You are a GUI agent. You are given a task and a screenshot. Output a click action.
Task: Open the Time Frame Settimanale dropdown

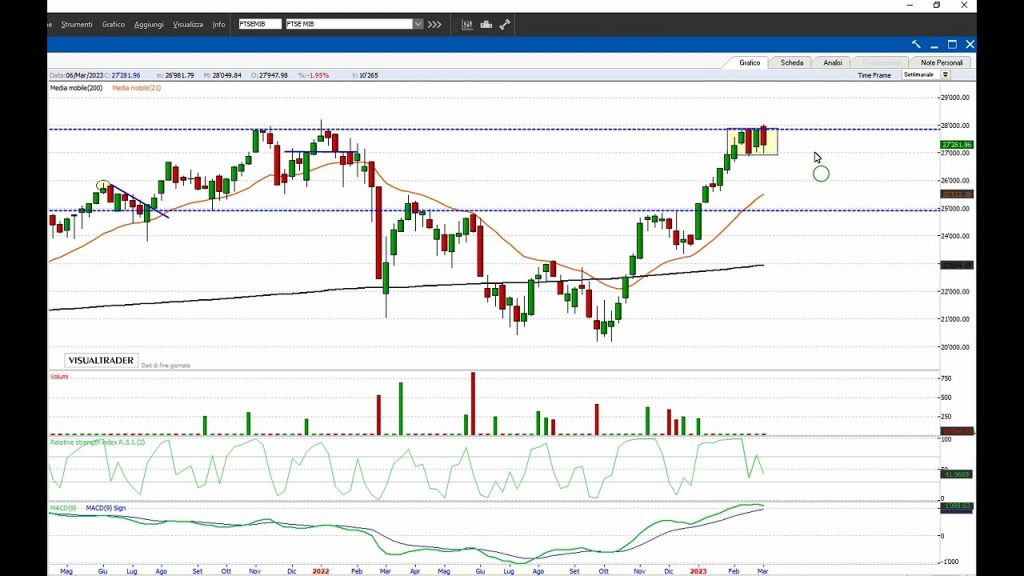[x=945, y=75]
